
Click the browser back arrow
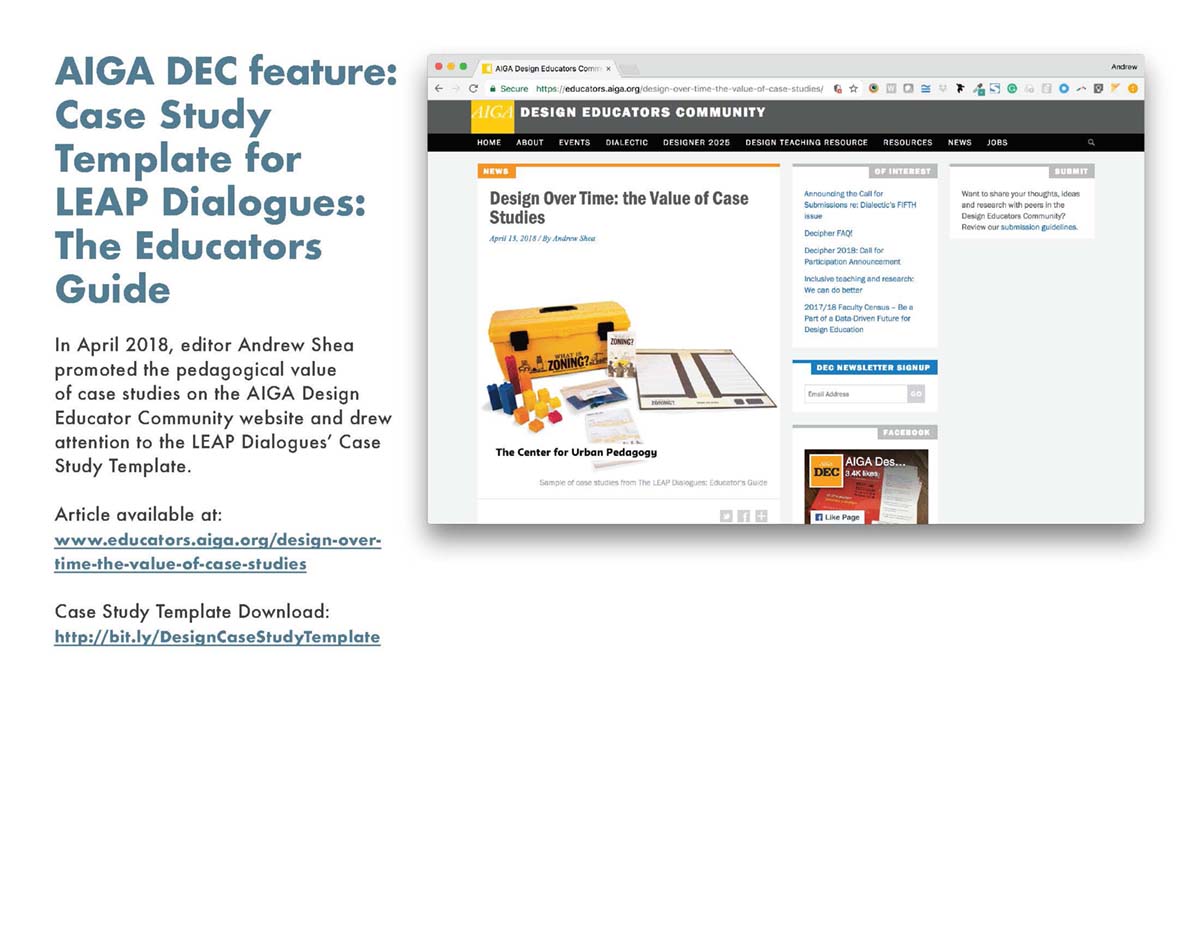point(438,88)
